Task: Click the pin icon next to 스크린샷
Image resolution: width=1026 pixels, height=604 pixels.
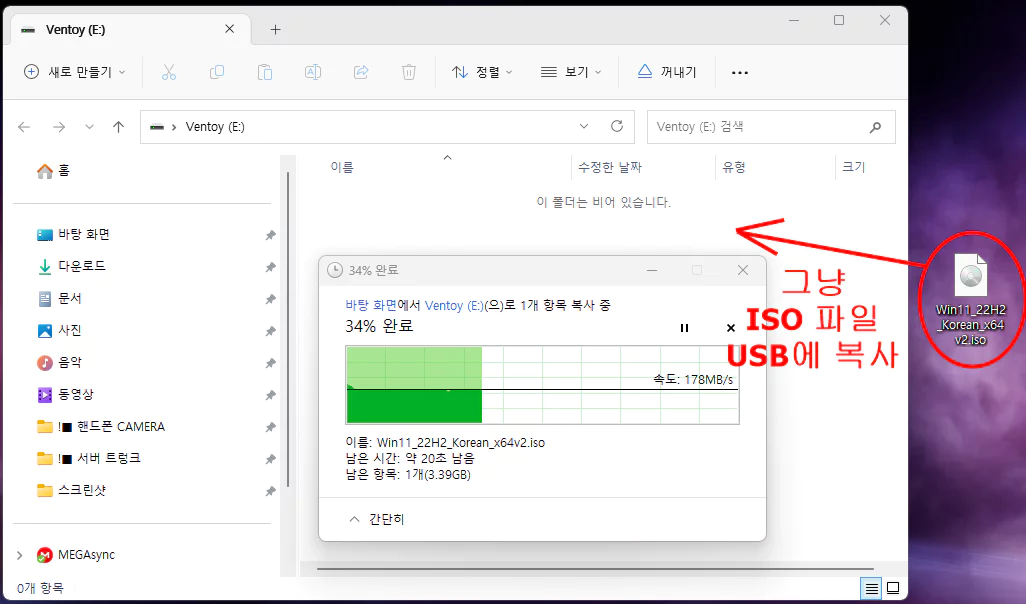Action: pos(270,491)
